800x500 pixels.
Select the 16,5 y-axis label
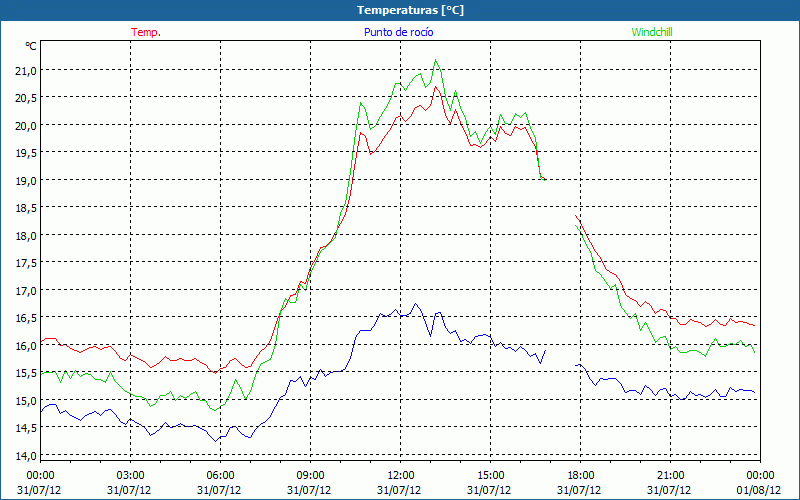[x=24, y=318]
